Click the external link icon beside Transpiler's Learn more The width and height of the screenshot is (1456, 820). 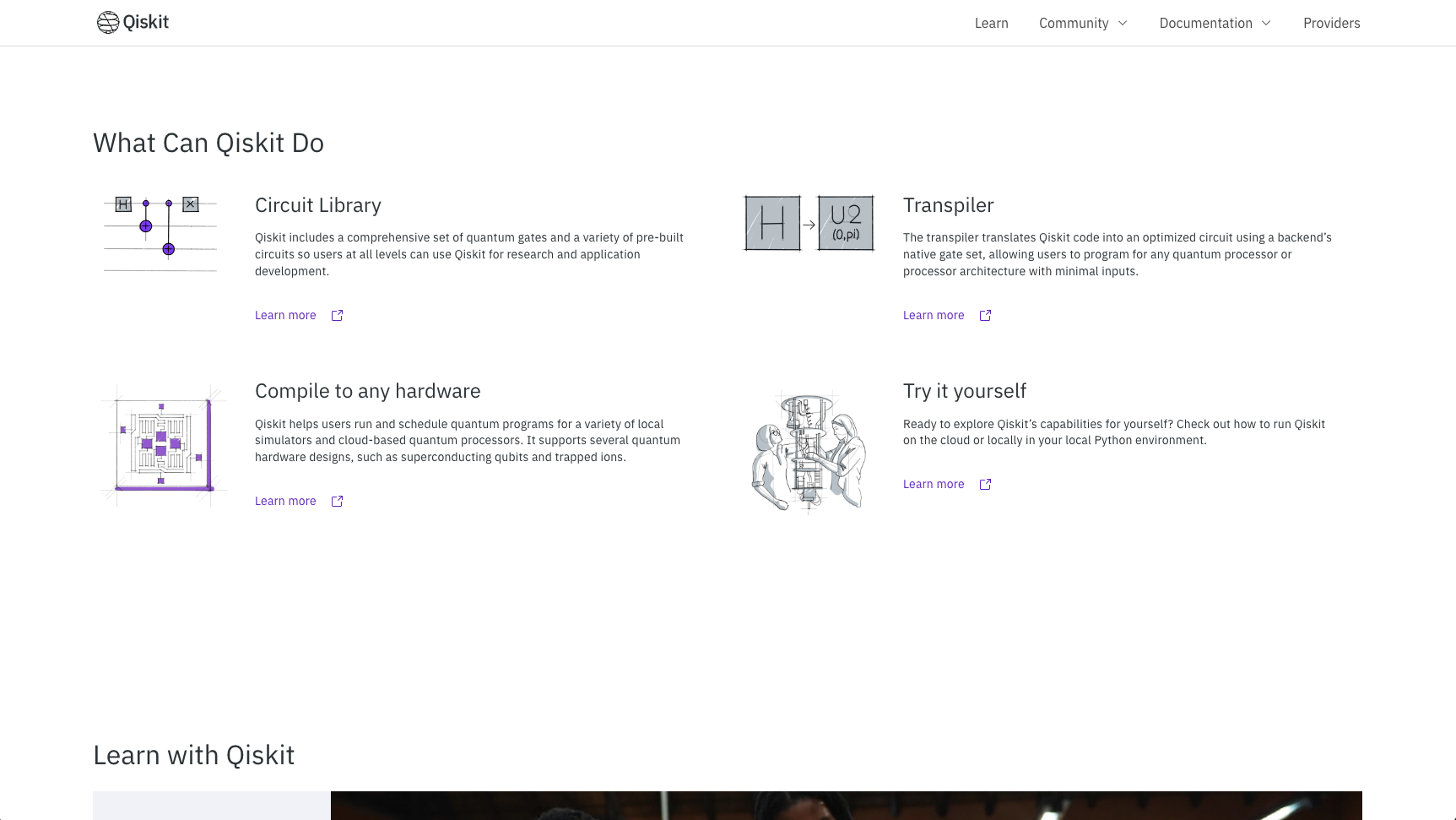click(984, 315)
